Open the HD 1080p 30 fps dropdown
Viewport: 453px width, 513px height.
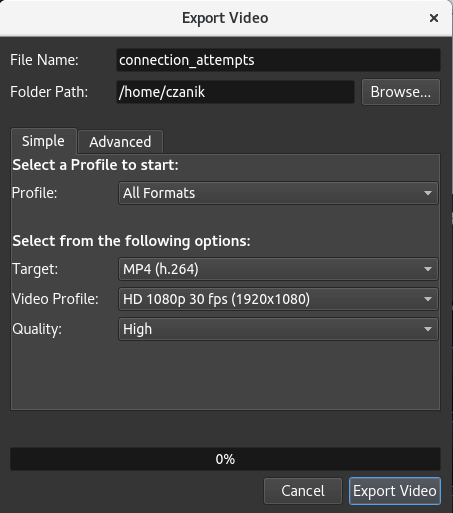coord(278,299)
